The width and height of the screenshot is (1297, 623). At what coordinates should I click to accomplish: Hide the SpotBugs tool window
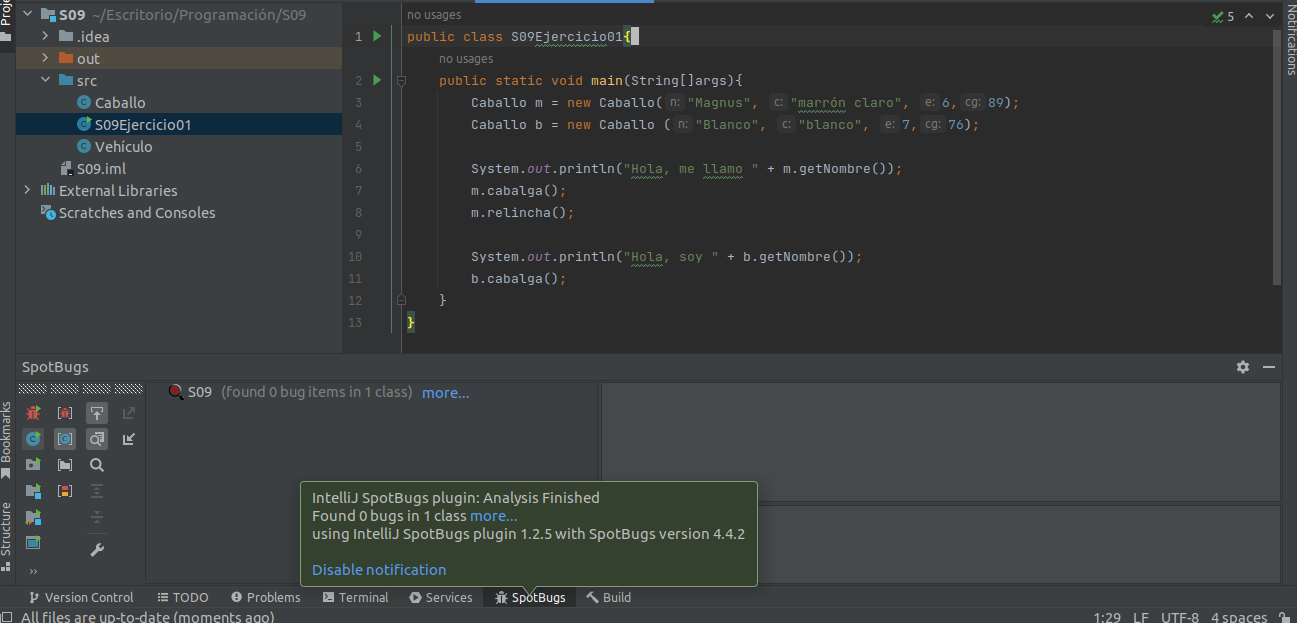click(x=1269, y=367)
